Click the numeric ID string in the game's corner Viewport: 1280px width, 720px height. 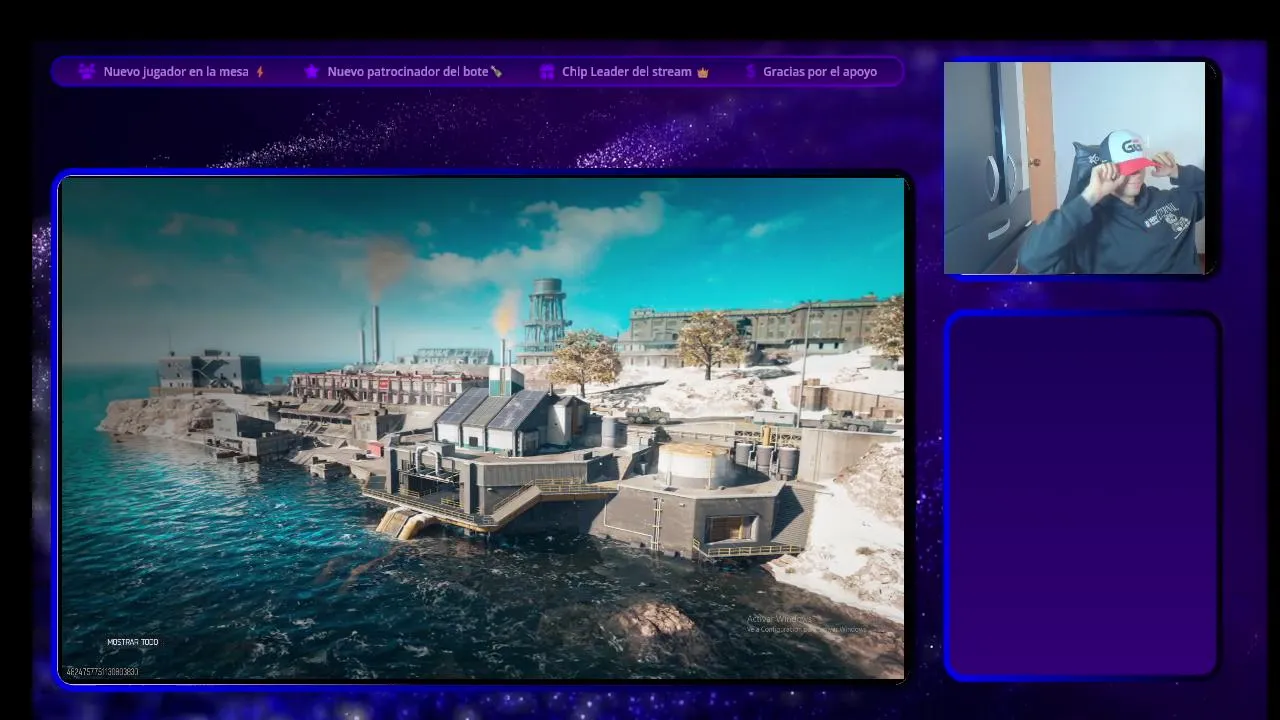point(102,672)
